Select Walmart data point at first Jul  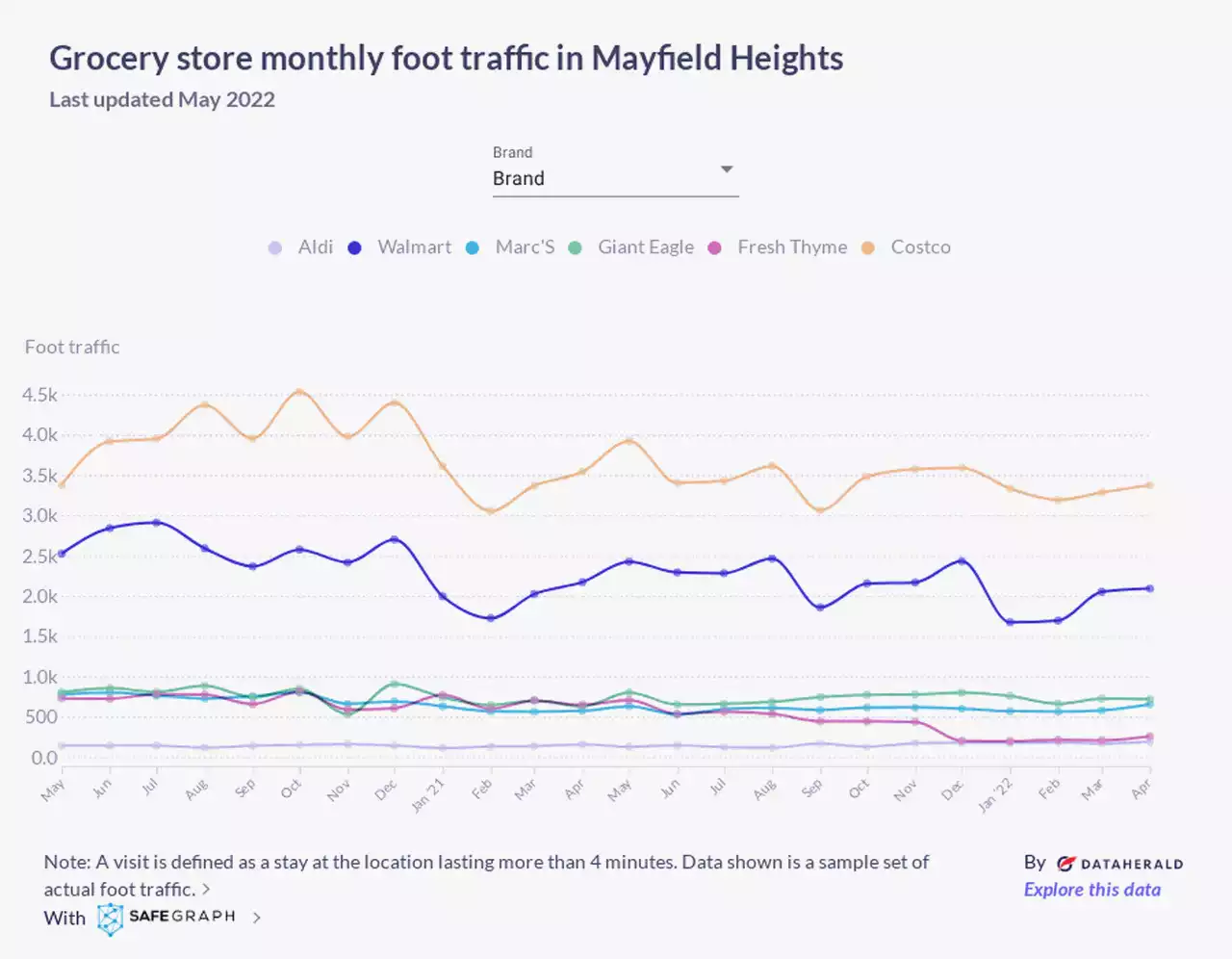coord(157,523)
